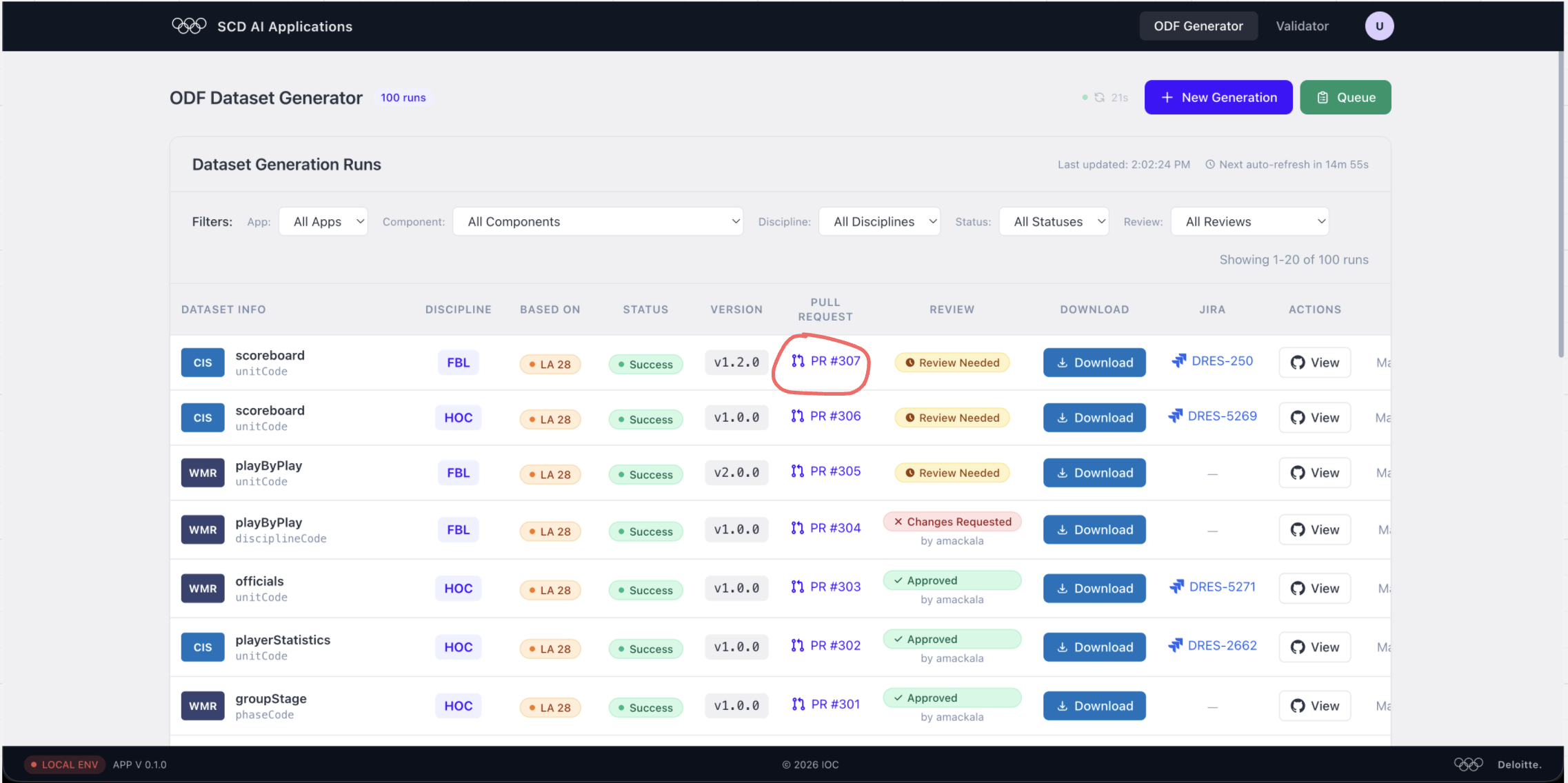This screenshot has width=1568, height=783.
Task: Click Changes Requested badge for PR #304
Action: pyautogui.click(x=952, y=522)
